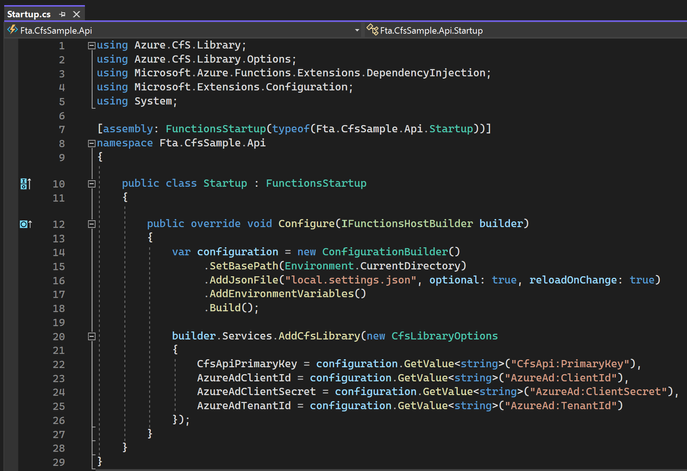Collapse the Configure method block

pos(92,224)
